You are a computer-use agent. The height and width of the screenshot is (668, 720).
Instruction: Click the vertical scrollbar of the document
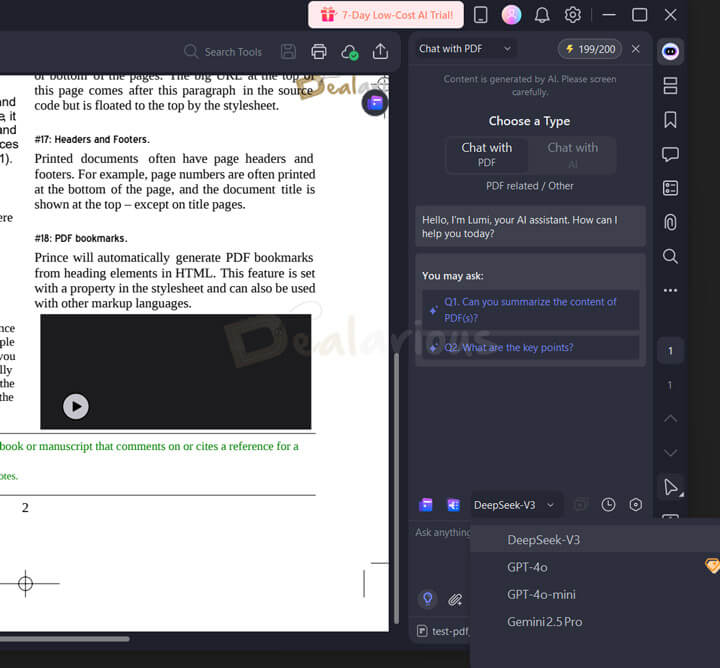(x=396, y=487)
